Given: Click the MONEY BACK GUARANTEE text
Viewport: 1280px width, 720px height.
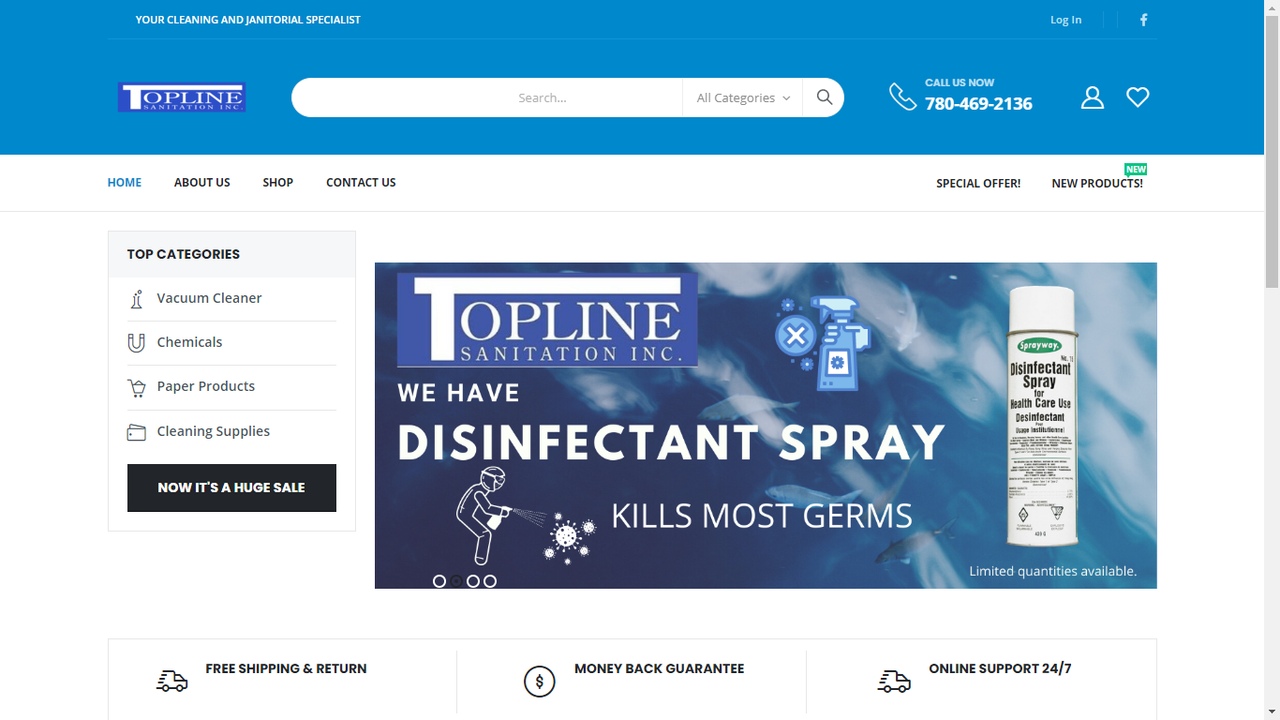Looking at the screenshot, I should coord(659,669).
